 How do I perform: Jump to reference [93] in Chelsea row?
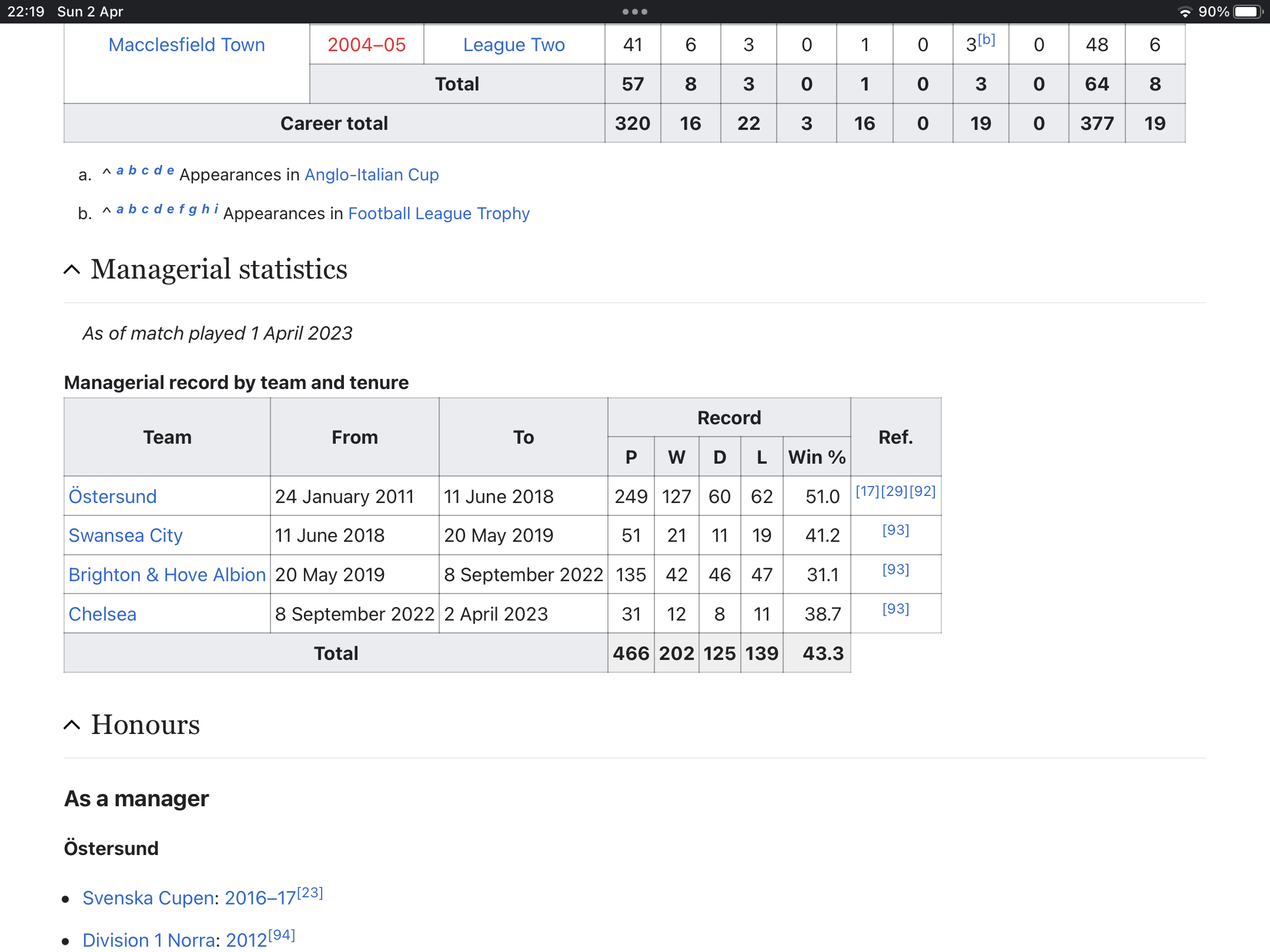pyautogui.click(x=895, y=609)
